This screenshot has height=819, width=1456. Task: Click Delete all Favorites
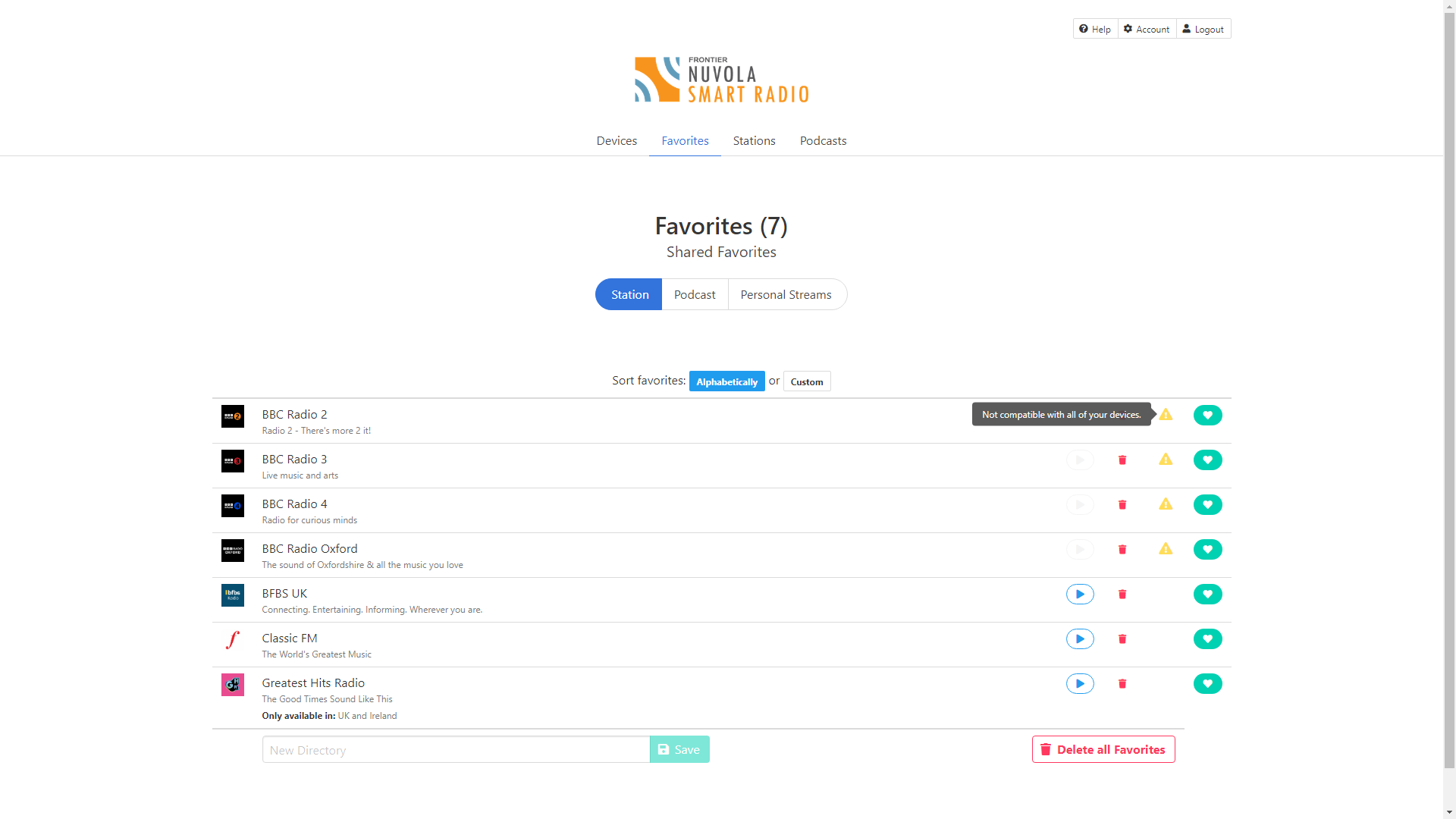(1103, 750)
